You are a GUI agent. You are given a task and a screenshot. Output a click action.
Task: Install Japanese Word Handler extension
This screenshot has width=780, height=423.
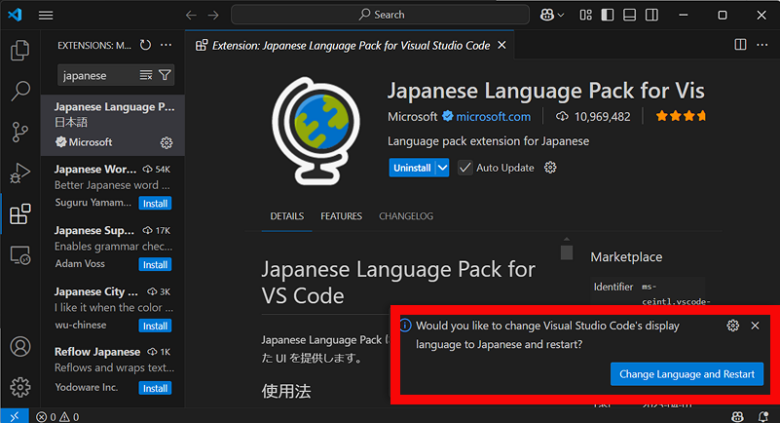(x=155, y=204)
